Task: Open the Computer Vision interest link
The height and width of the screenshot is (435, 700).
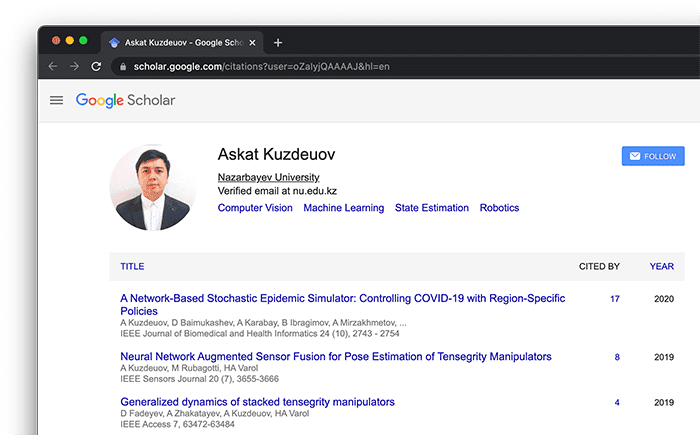Action: click(x=255, y=208)
